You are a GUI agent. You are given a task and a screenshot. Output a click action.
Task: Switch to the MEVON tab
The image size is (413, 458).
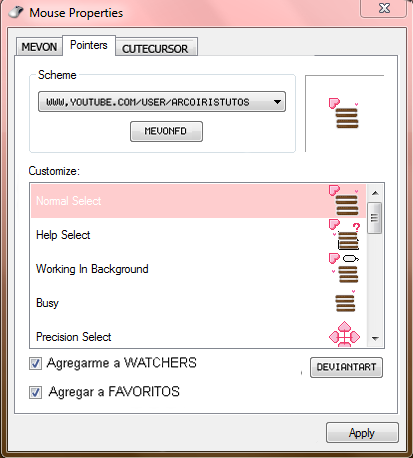pos(39,47)
